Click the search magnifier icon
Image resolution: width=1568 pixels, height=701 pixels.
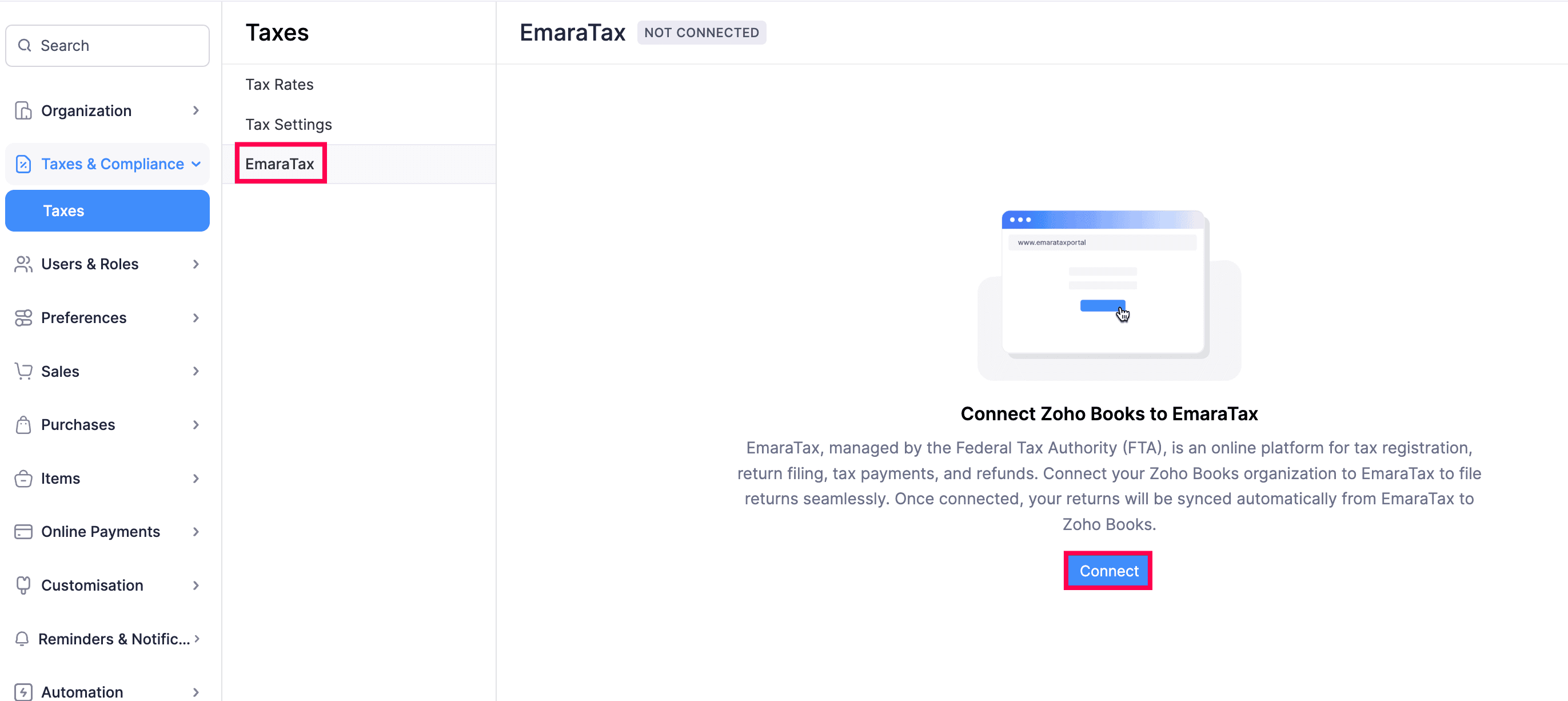coord(25,45)
